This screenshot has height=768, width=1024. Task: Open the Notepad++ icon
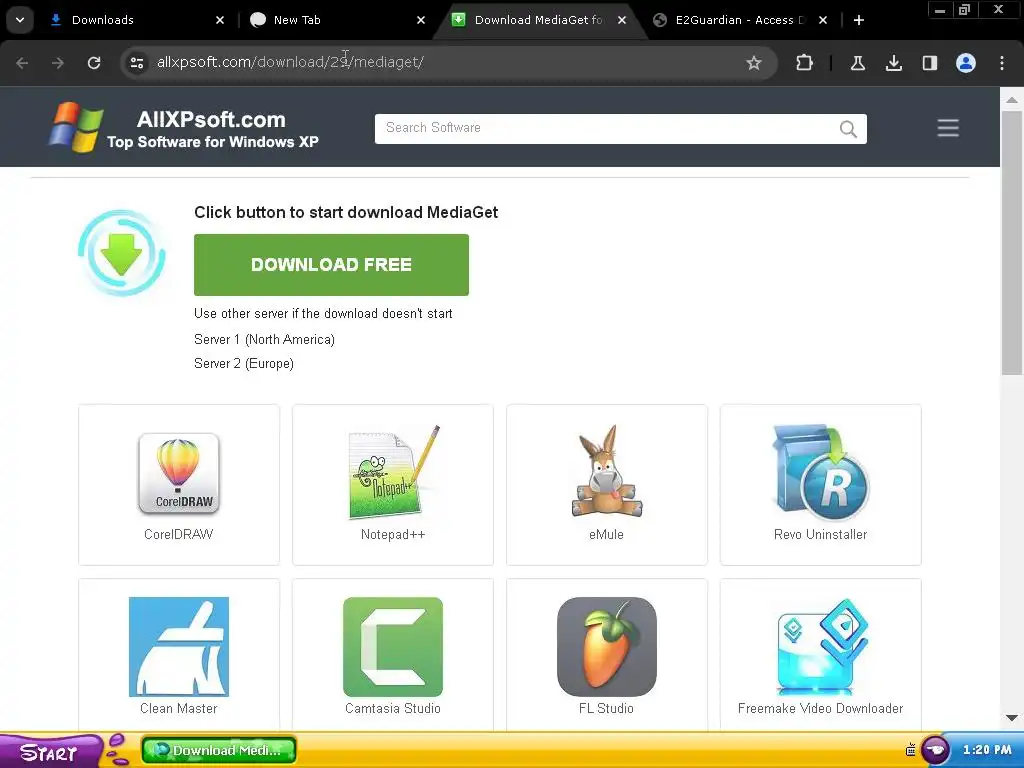[393, 473]
